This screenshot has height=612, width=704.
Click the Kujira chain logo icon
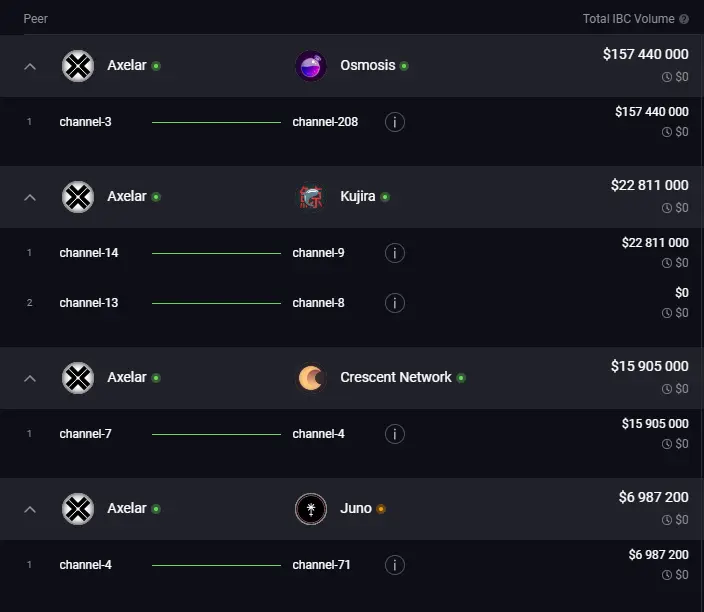tap(311, 197)
